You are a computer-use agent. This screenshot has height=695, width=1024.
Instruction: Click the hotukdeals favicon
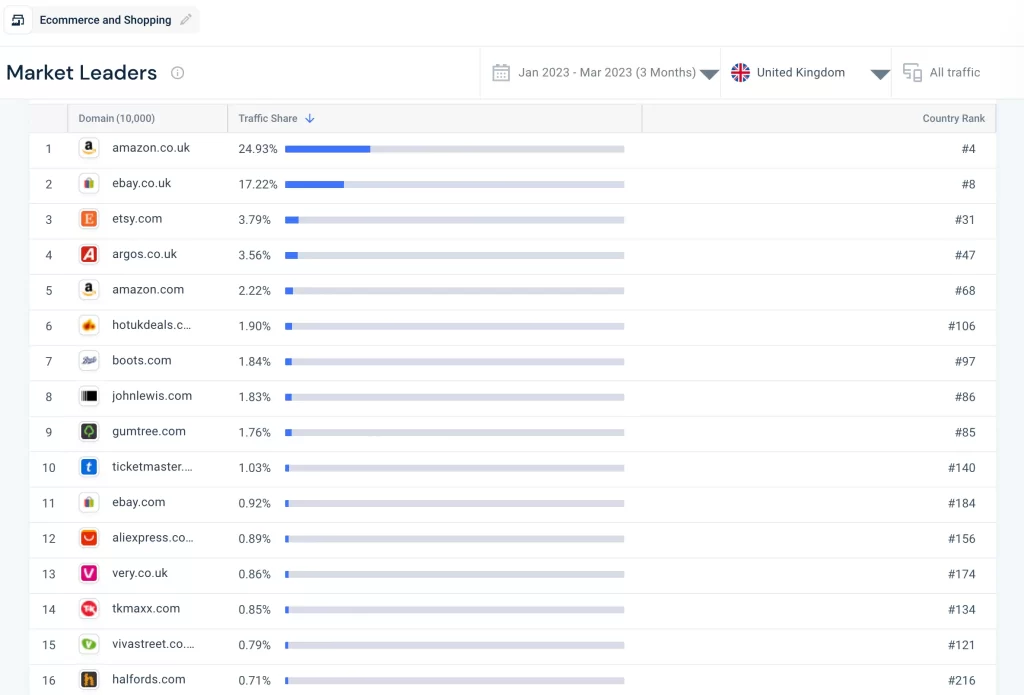(x=89, y=325)
